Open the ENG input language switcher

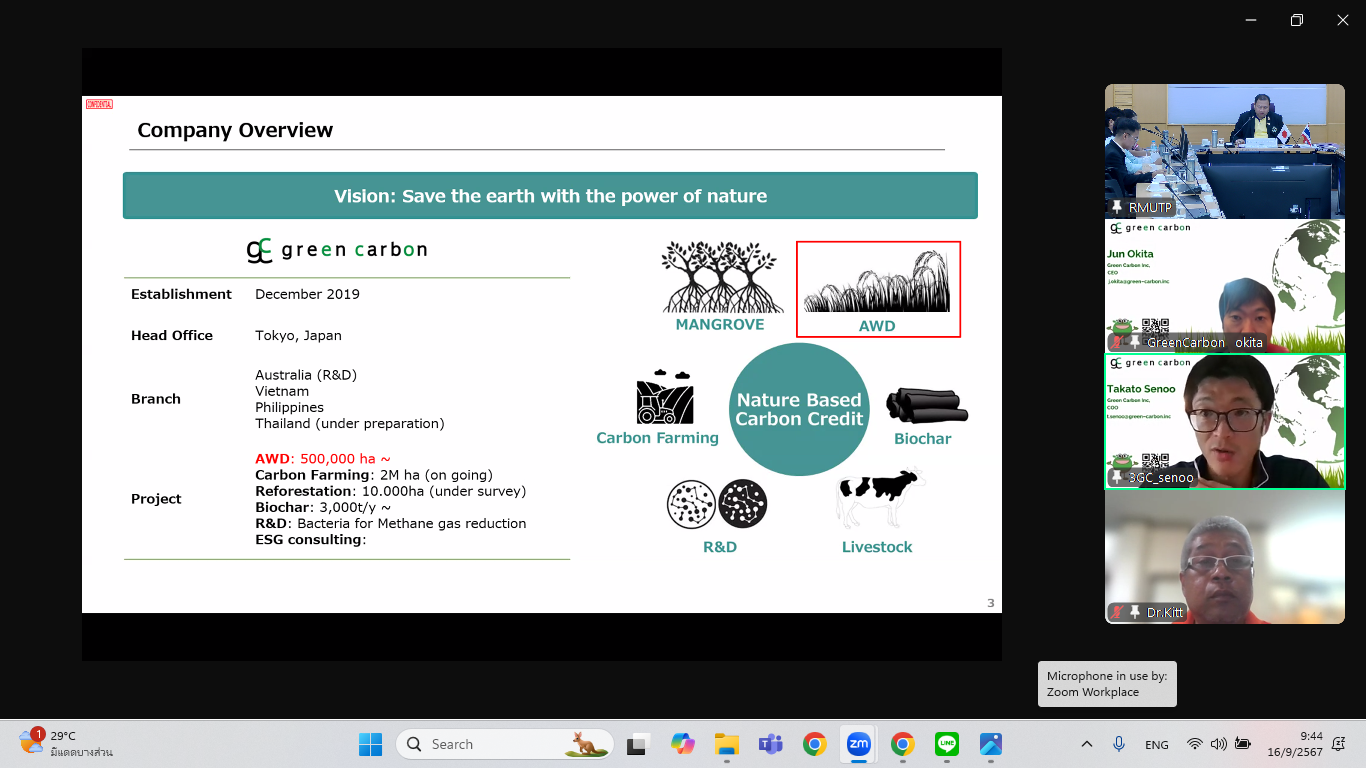1156,744
